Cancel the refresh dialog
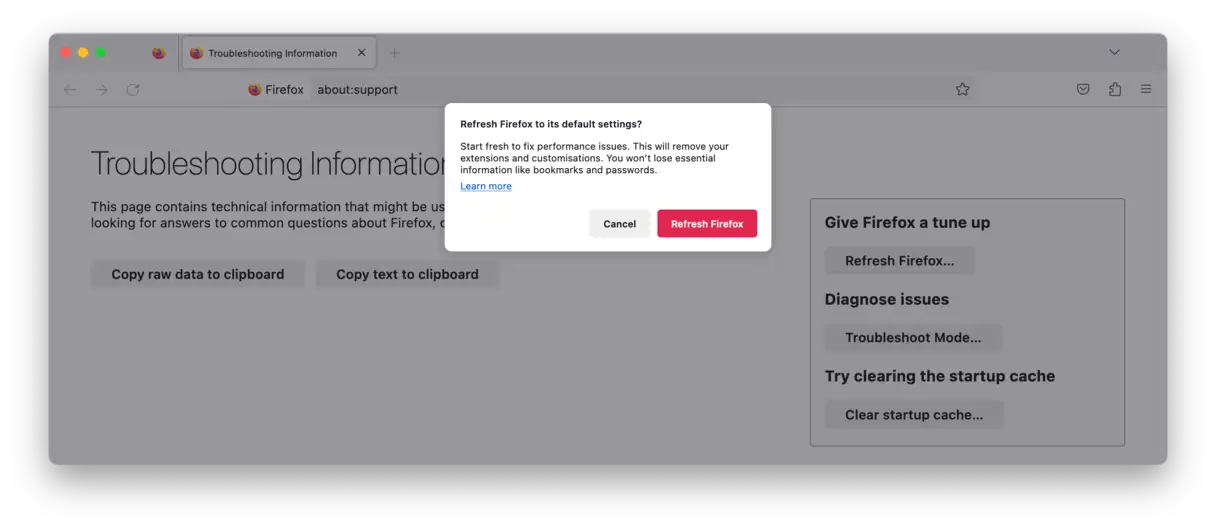Viewport: 1216px width, 529px height. point(620,224)
